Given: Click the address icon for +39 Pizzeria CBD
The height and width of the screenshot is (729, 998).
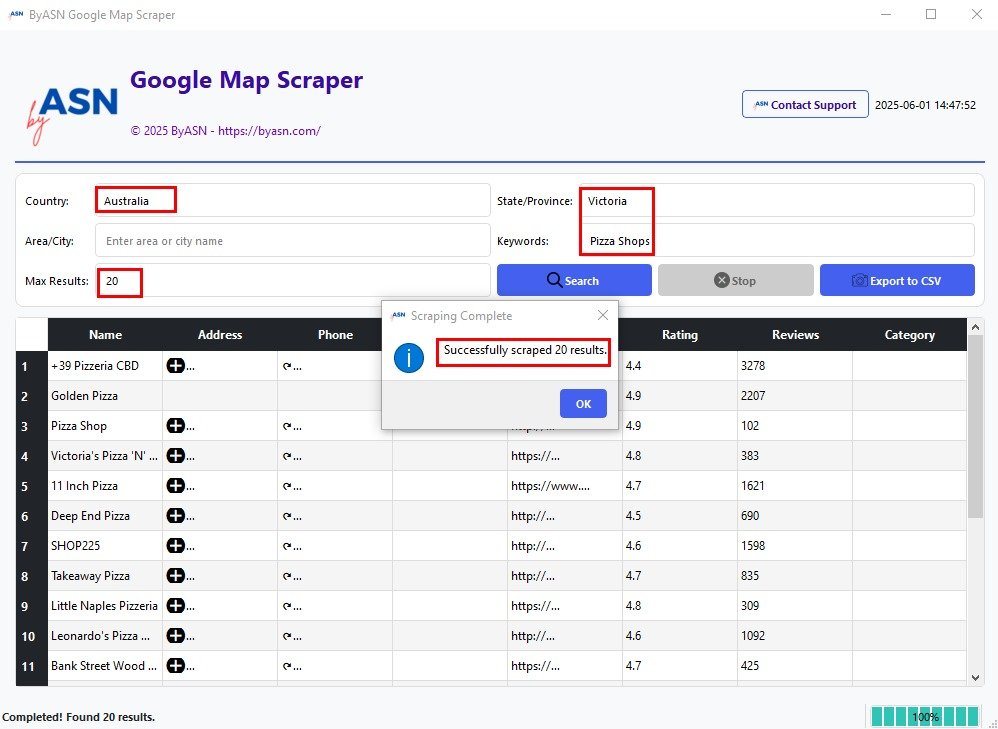Looking at the screenshot, I should tap(175, 365).
